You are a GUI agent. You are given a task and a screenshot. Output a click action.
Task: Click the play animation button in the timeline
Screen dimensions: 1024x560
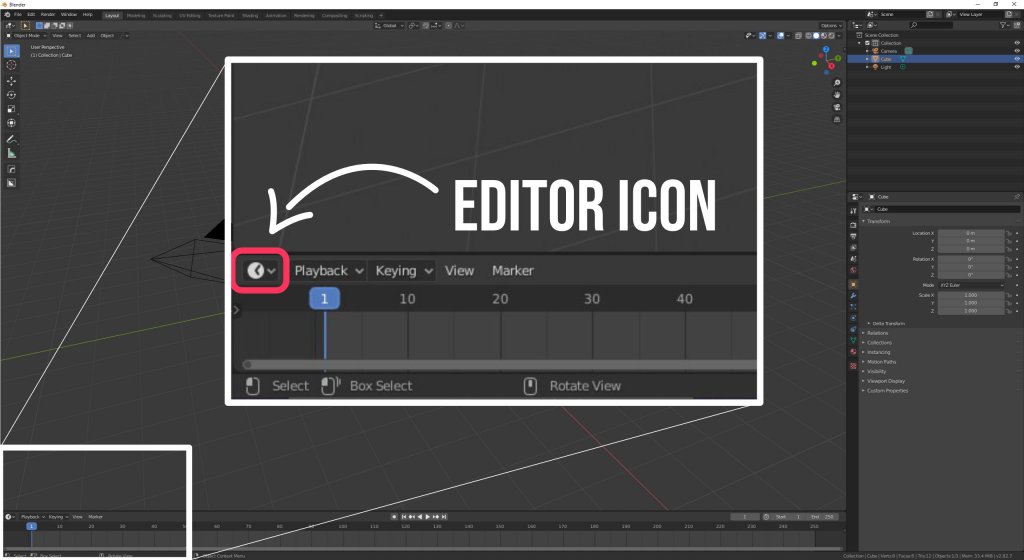coord(428,517)
